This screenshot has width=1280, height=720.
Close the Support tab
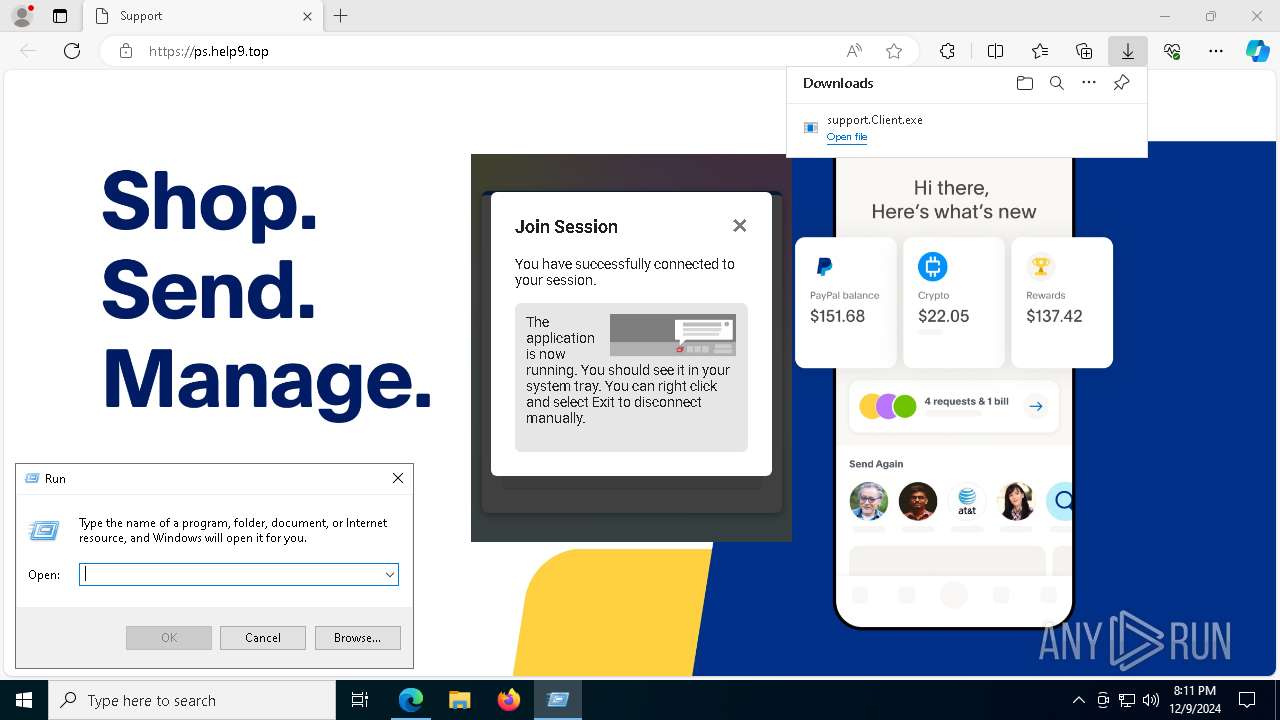[x=307, y=16]
